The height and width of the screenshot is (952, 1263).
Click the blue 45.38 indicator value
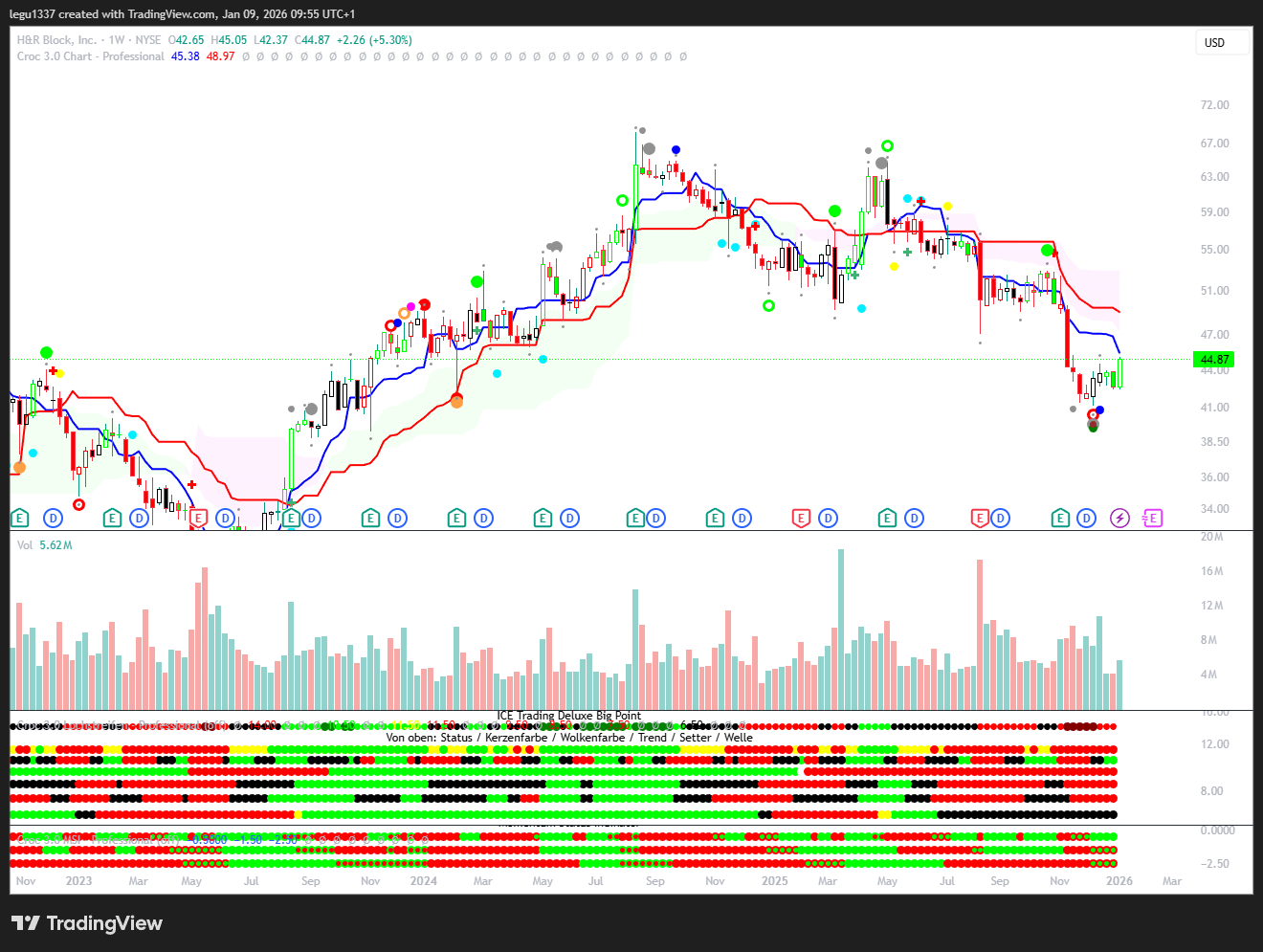[185, 56]
